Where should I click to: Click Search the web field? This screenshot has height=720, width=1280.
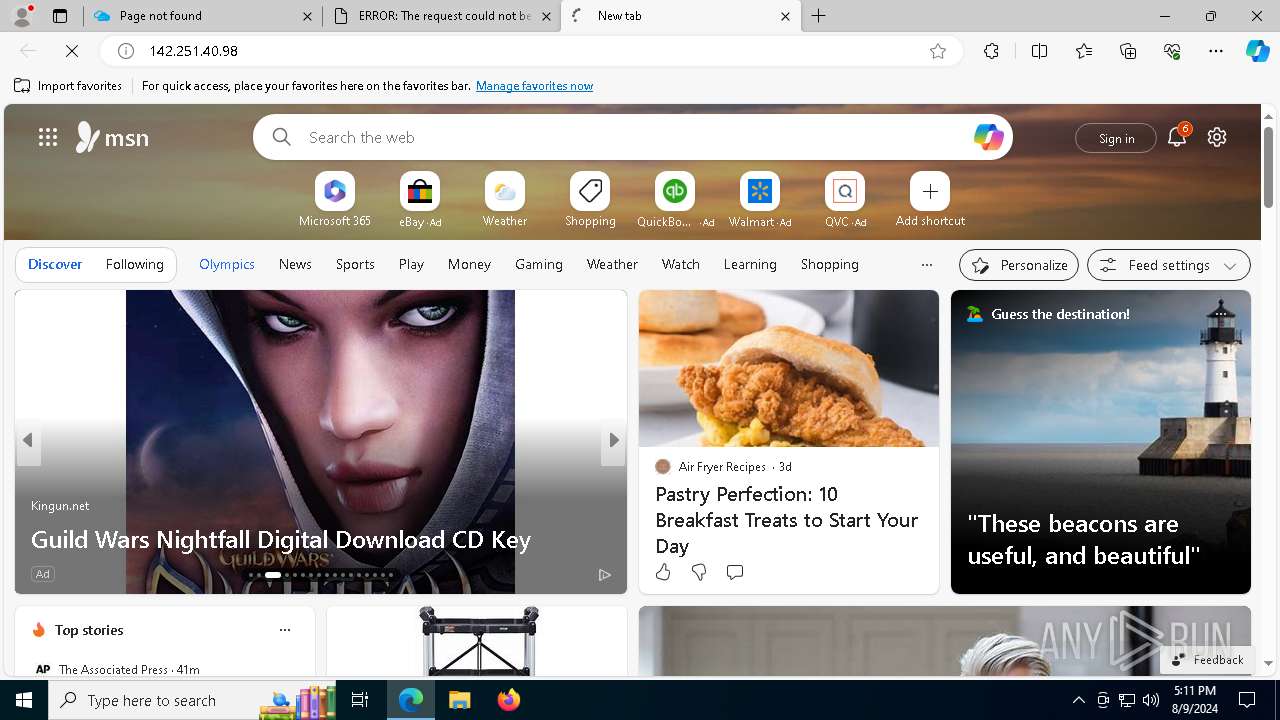633,137
